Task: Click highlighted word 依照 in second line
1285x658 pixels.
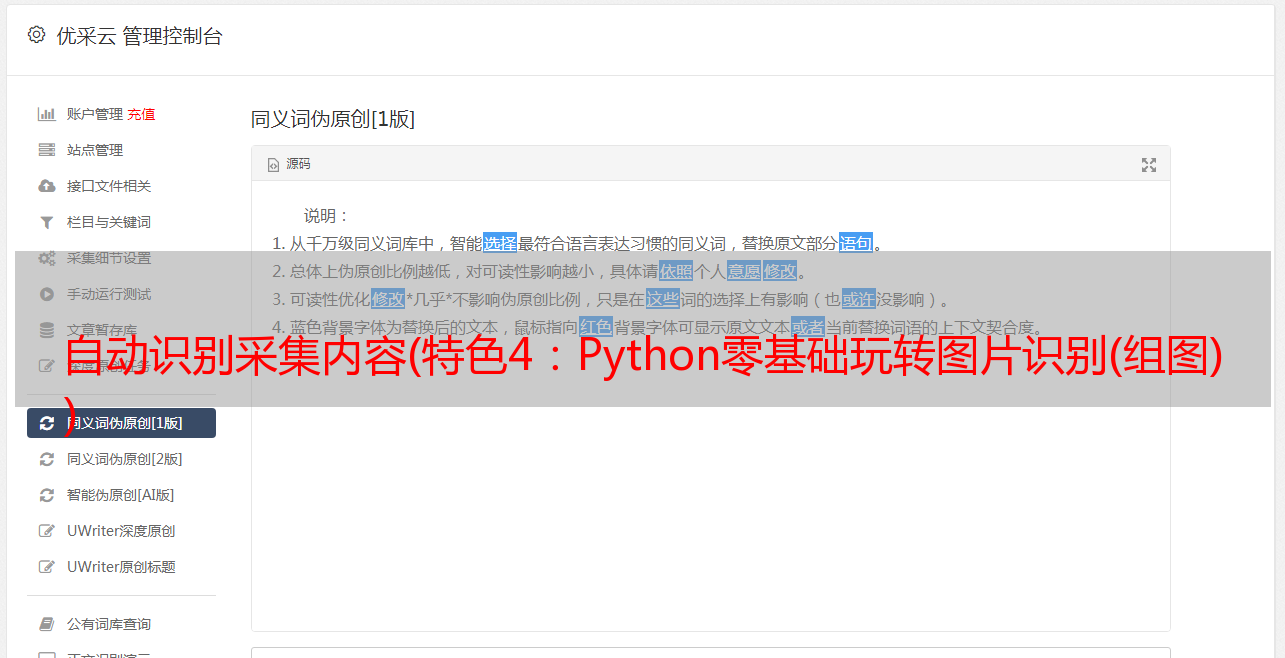Action: [x=676, y=271]
